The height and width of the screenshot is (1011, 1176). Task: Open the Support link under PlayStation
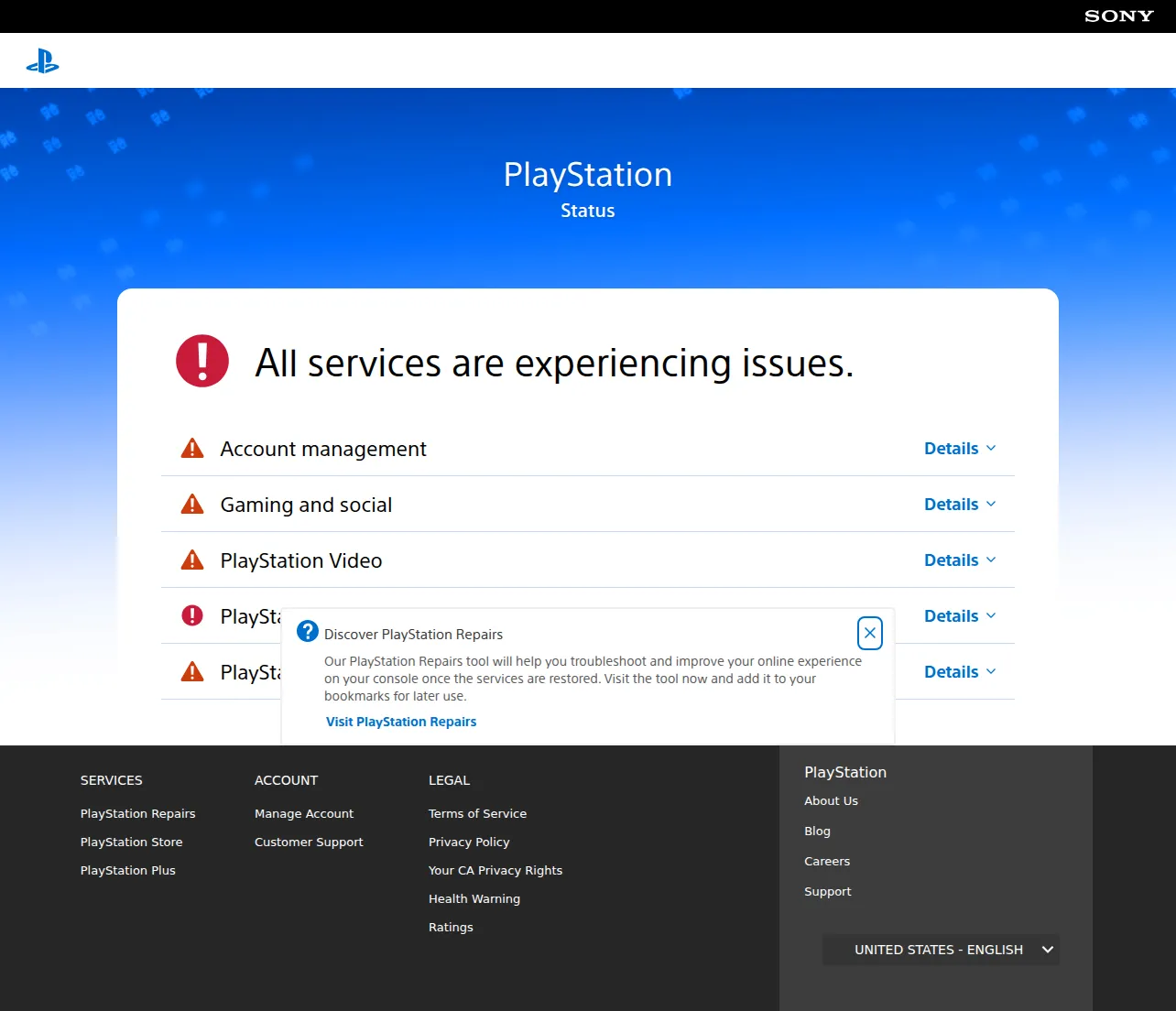pyautogui.click(x=828, y=891)
